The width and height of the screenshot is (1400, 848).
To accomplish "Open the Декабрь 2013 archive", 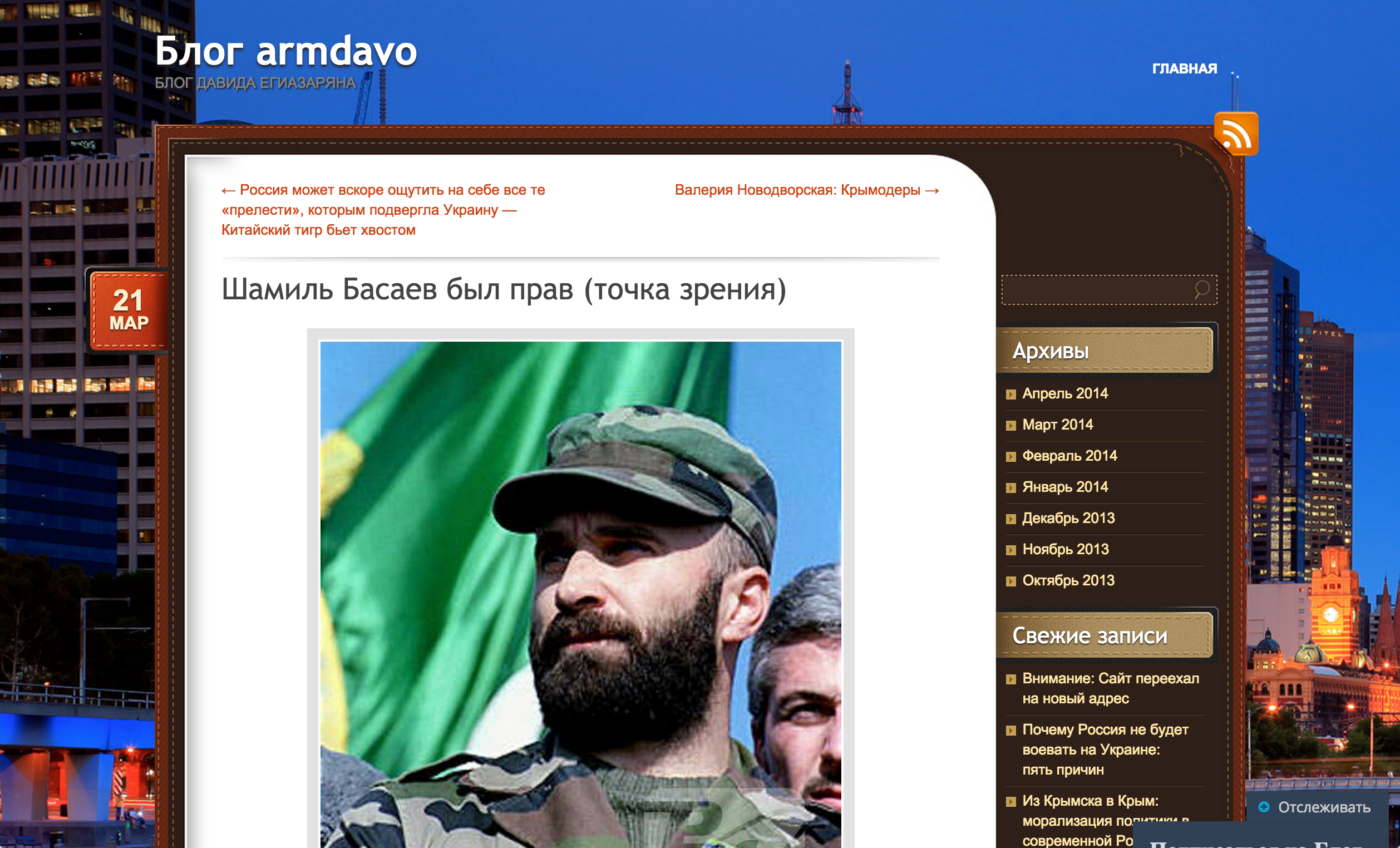I will (x=1068, y=518).
